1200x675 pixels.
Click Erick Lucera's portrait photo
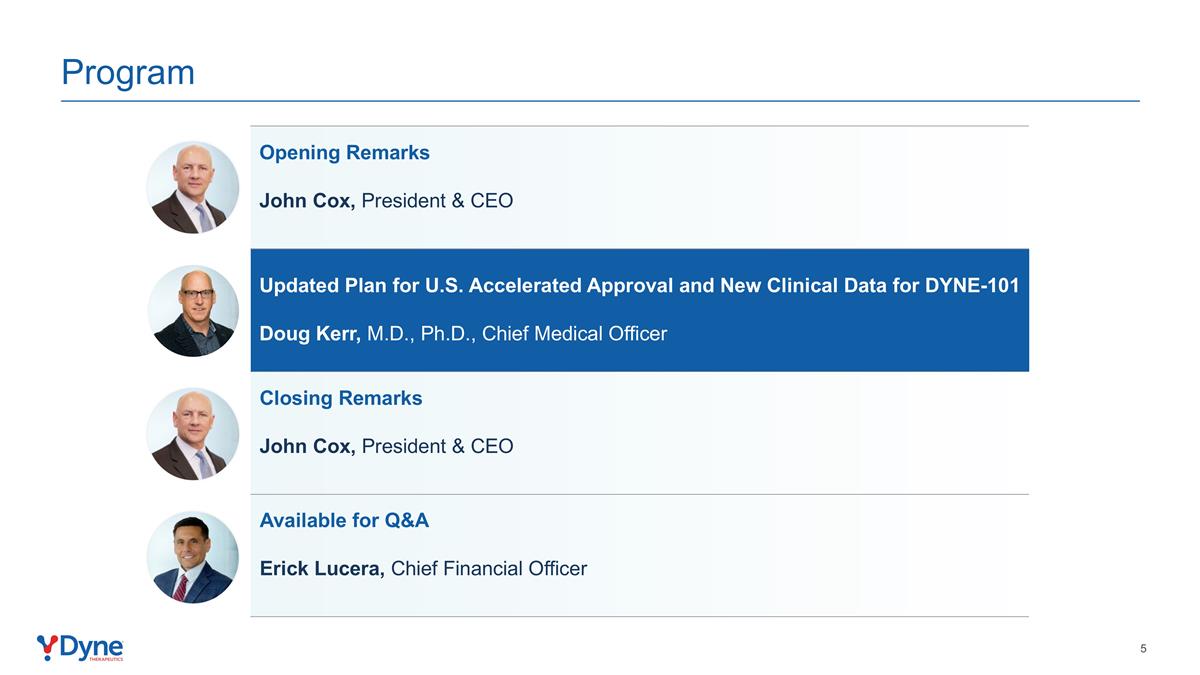pos(192,557)
